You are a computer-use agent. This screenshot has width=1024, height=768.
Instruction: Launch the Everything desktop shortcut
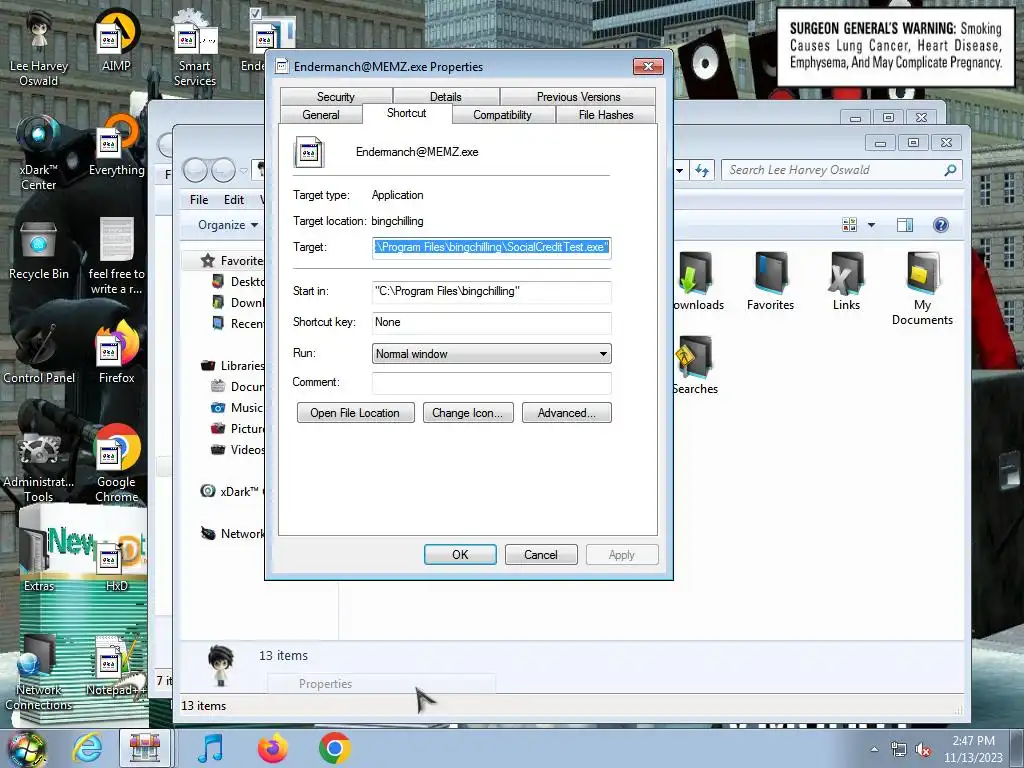tap(116, 146)
